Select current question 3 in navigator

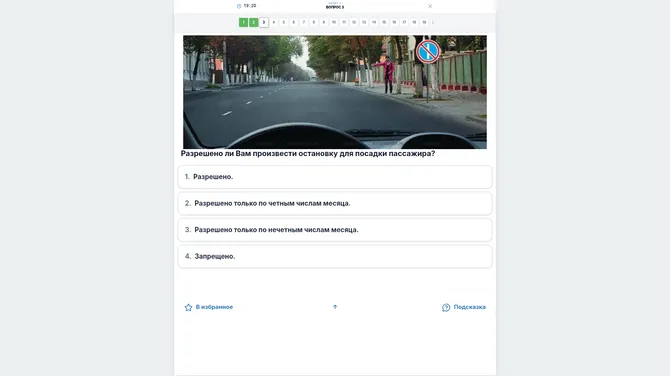point(264,22)
